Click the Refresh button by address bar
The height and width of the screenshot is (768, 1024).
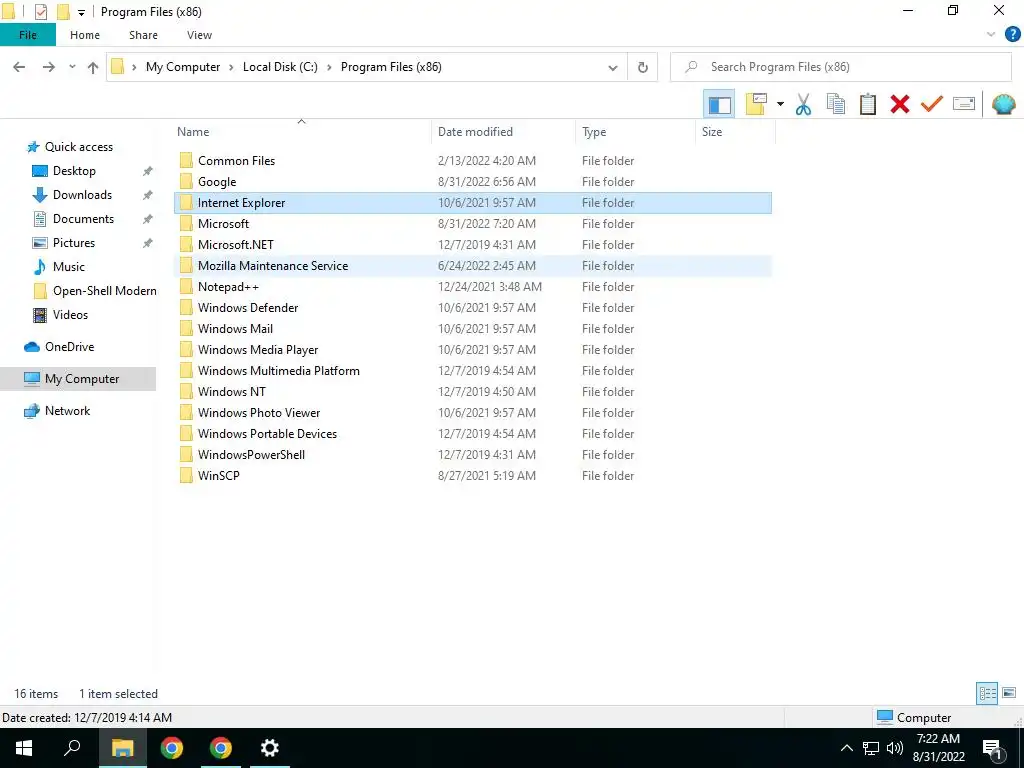coord(643,67)
